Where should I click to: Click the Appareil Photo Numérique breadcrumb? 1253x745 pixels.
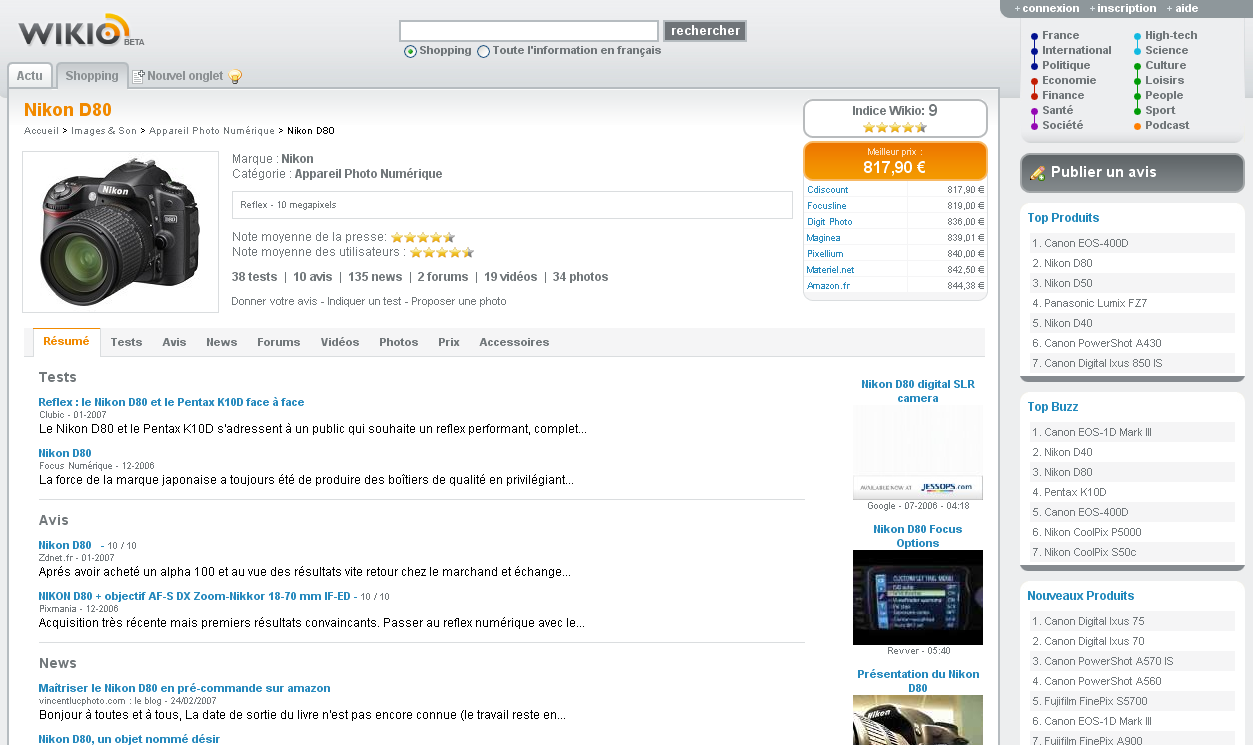coord(212,131)
